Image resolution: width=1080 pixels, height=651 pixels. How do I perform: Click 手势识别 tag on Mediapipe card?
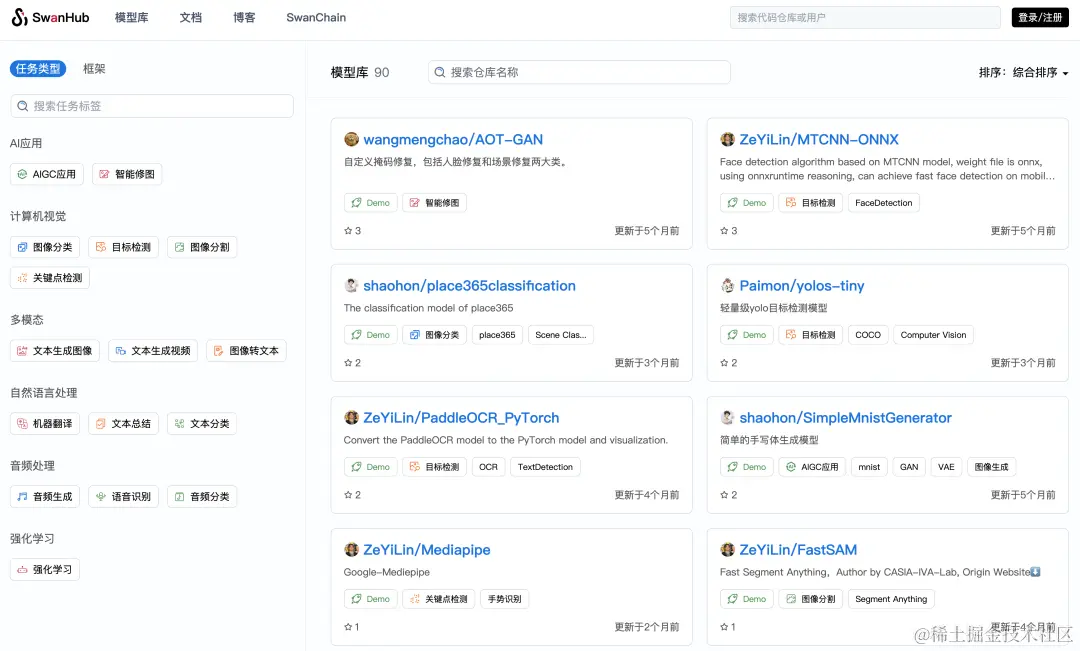pos(505,599)
